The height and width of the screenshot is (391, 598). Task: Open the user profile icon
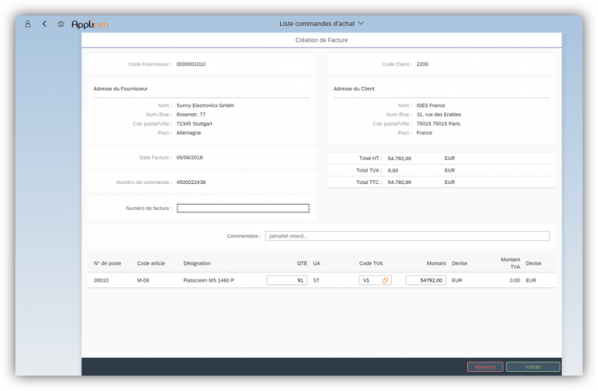[x=28, y=24]
